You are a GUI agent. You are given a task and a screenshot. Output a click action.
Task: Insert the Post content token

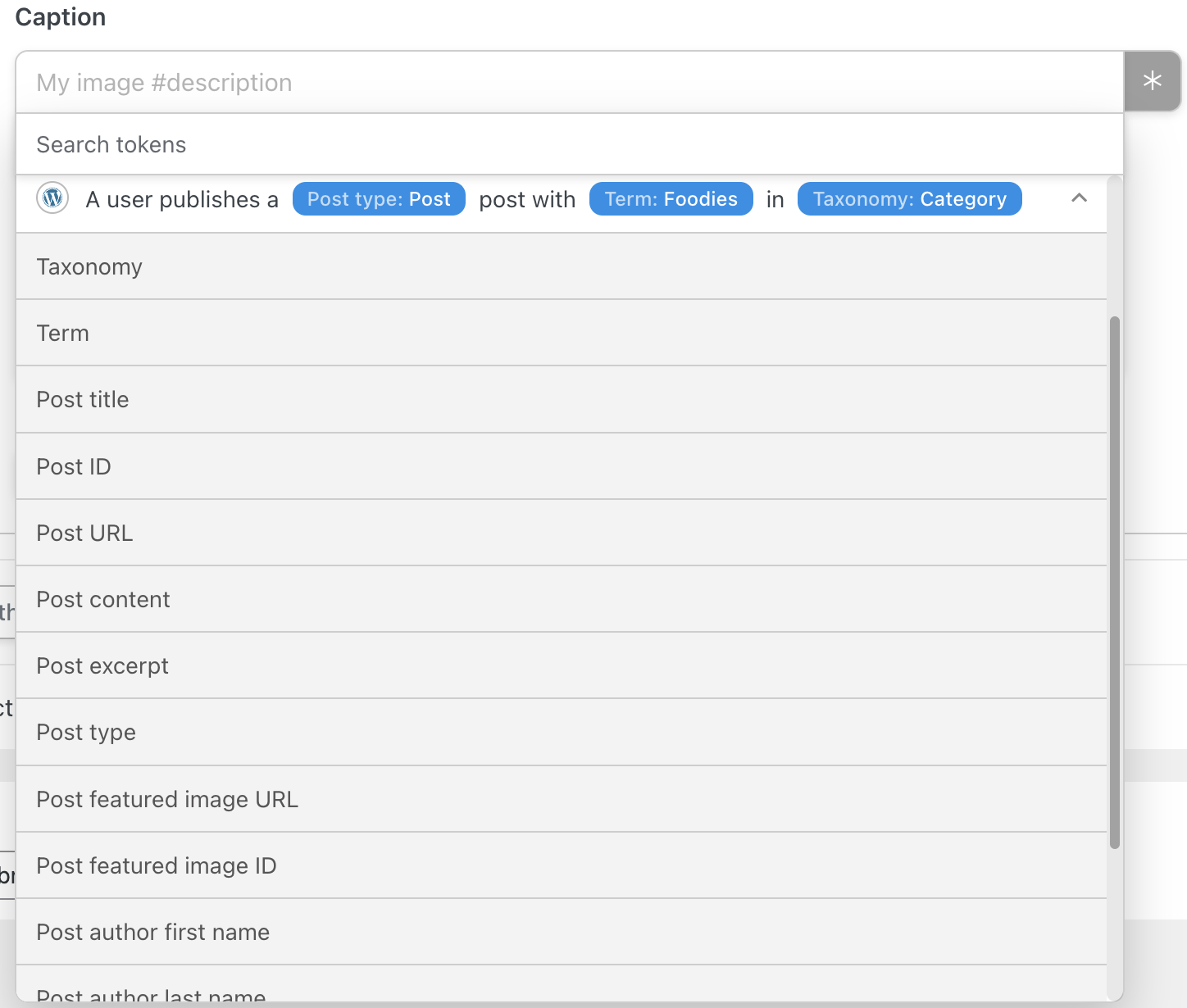coord(562,599)
